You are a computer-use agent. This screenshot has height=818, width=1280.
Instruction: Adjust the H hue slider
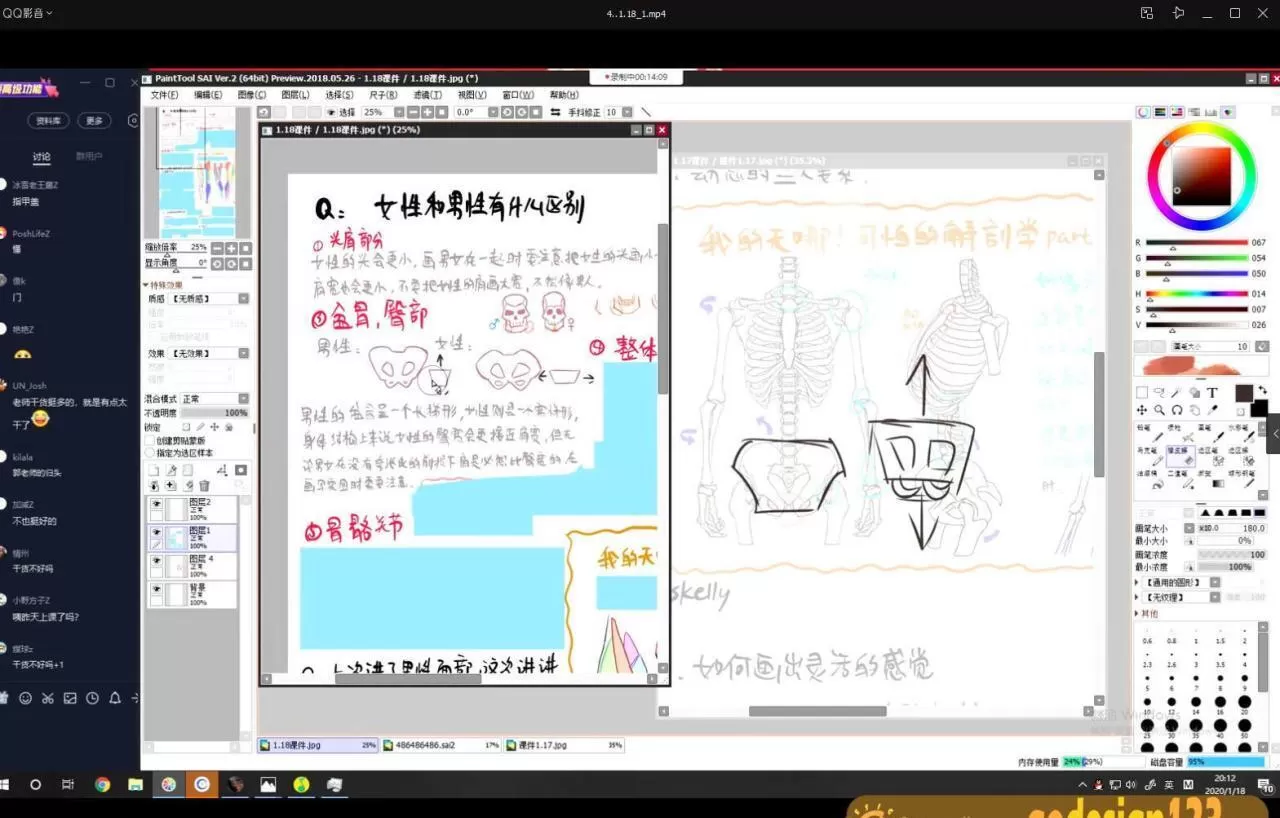click(x=1196, y=294)
